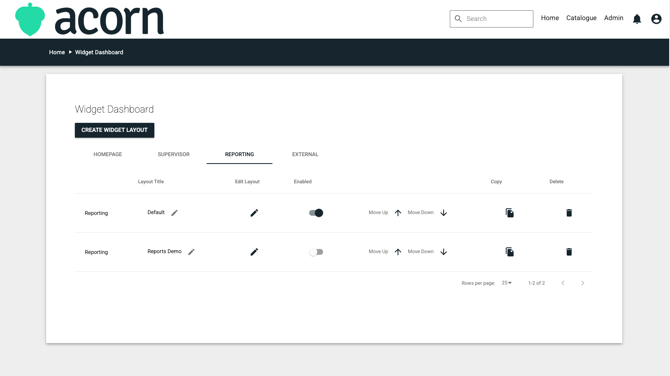Rename the Default layout title pencil
670x376 pixels.
point(174,213)
